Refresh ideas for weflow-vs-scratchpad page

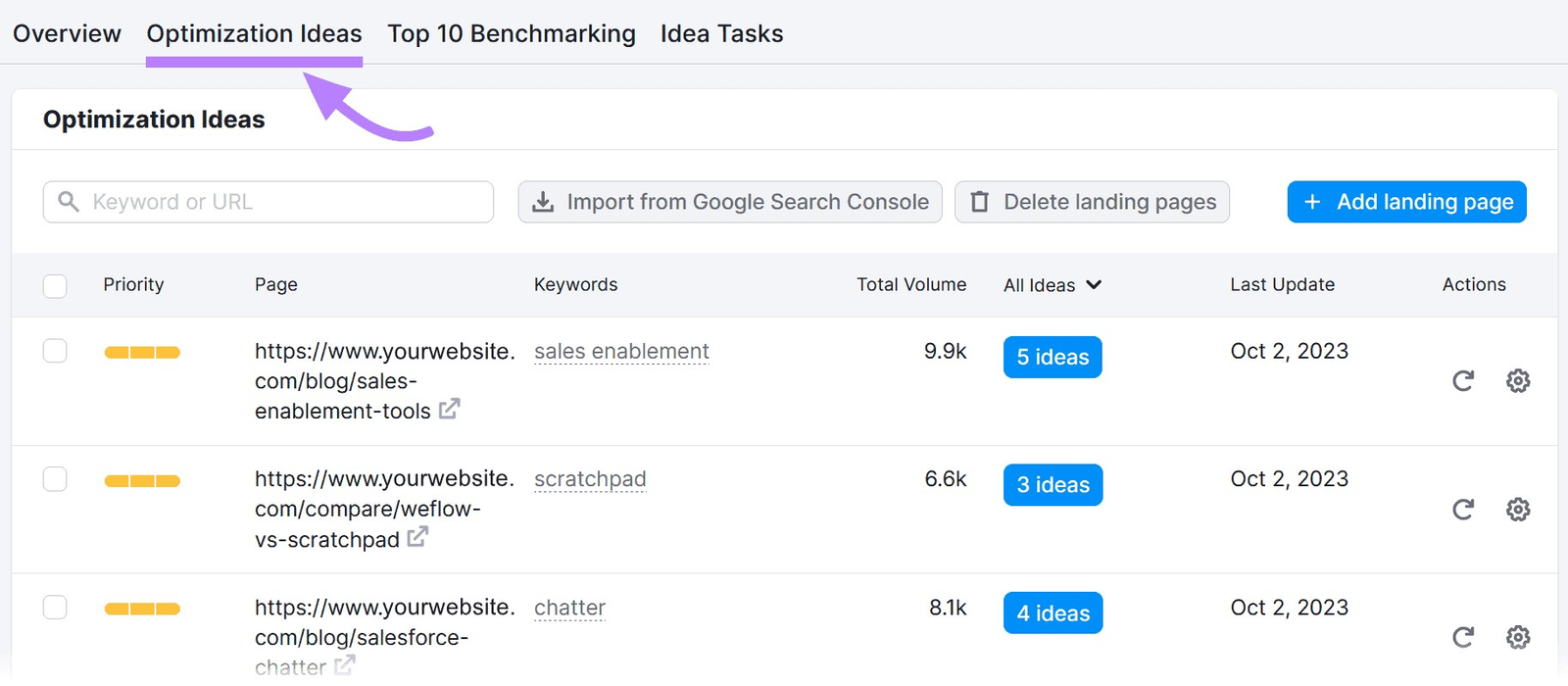(1463, 510)
